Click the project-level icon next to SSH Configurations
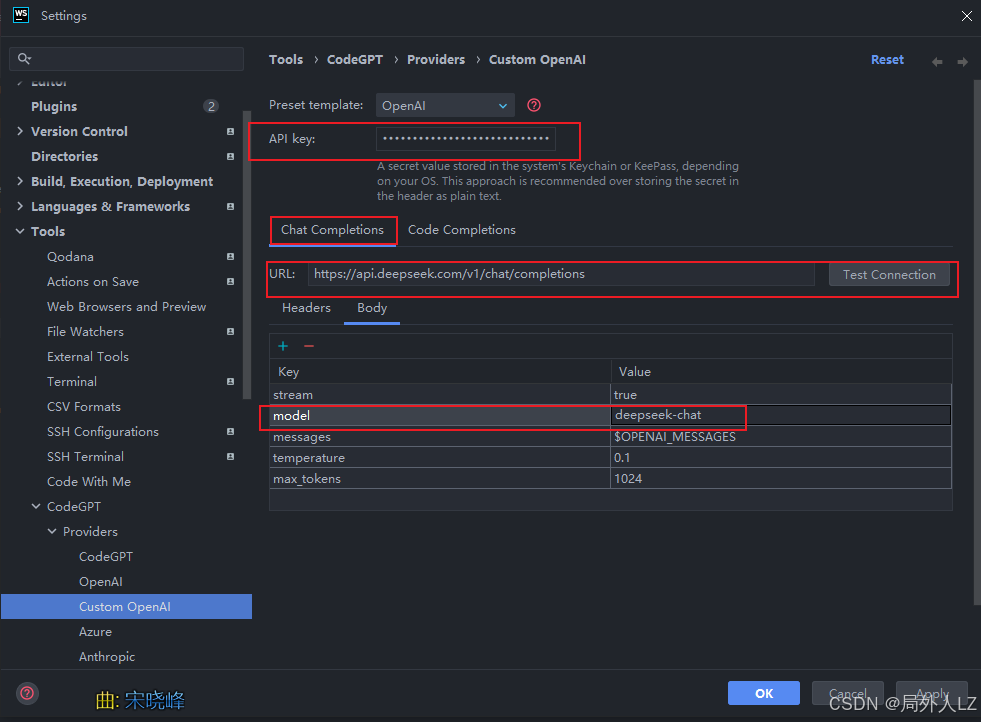The image size is (981, 722). [230, 432]
